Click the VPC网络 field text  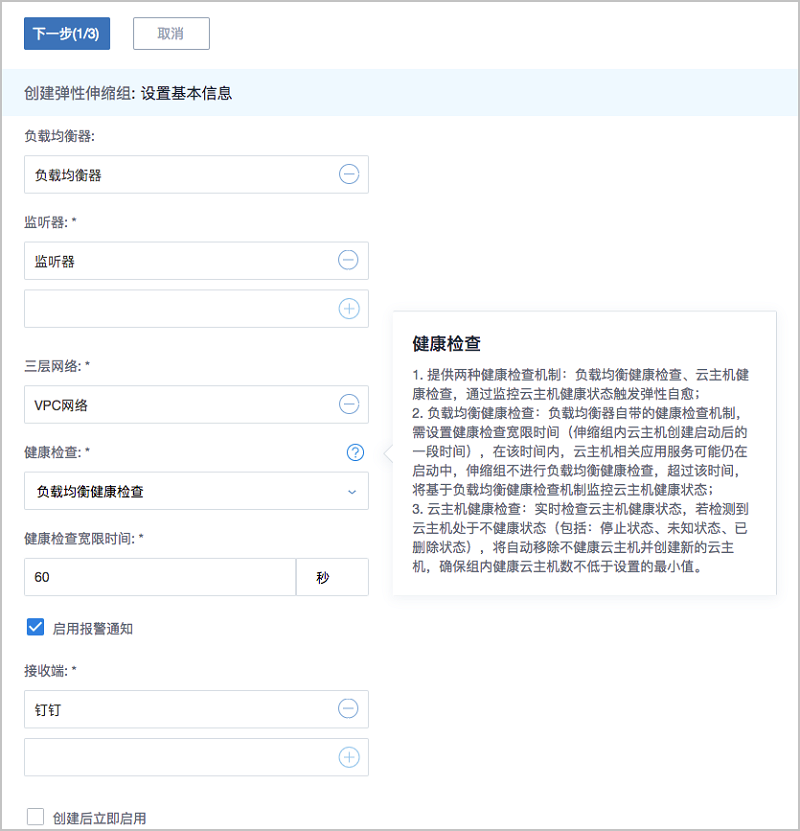[x=62, y=405]
